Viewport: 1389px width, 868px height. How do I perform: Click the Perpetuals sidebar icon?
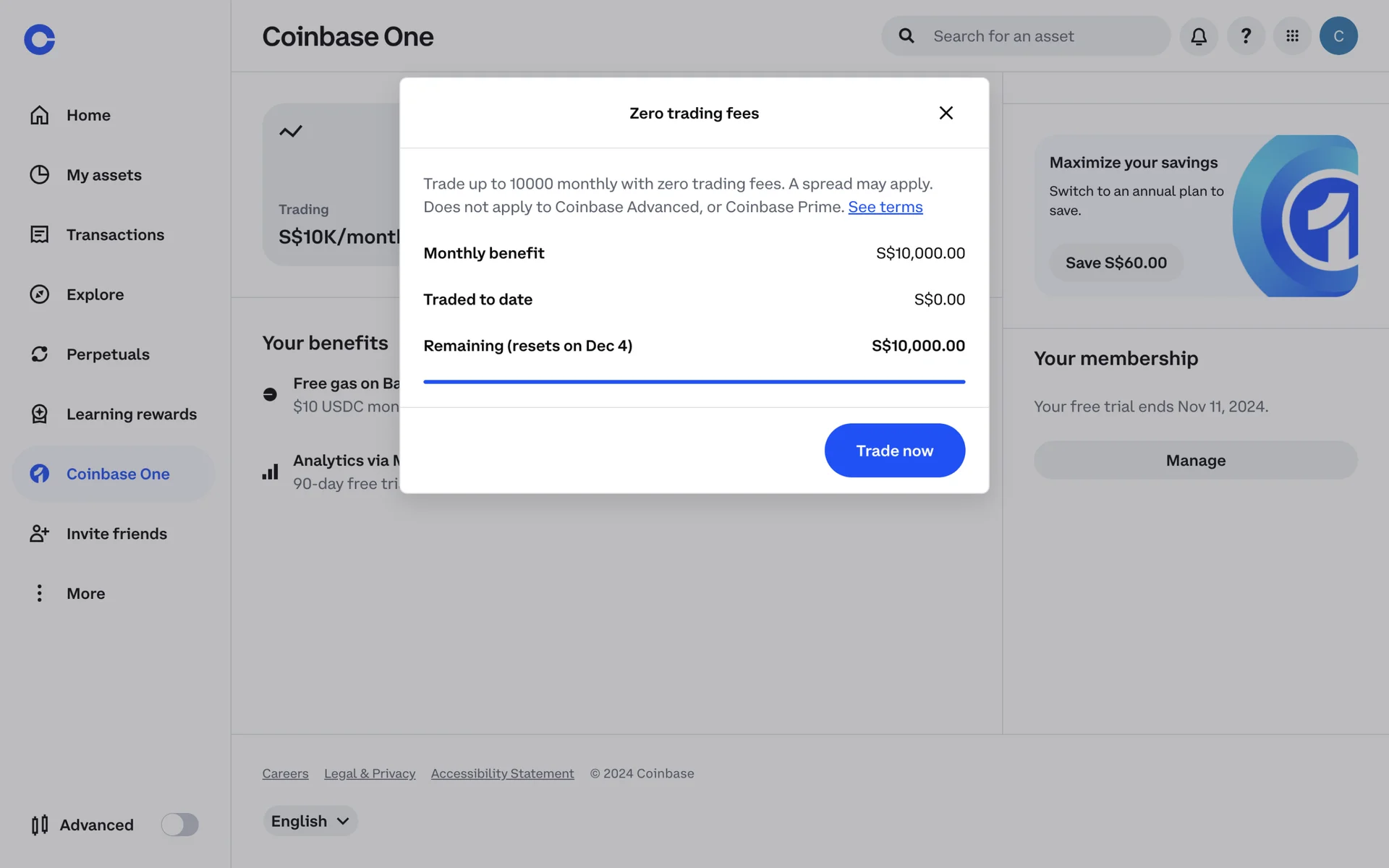pos(39,354)
